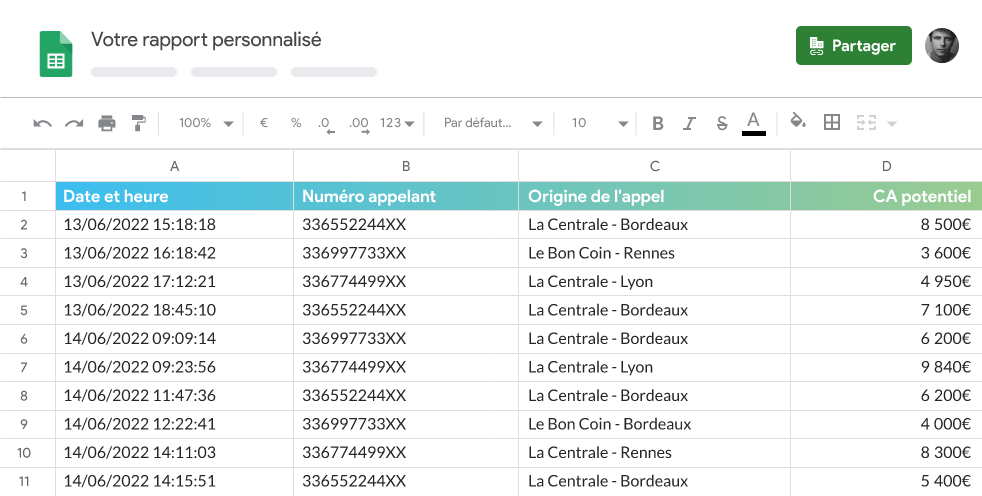The height and width of the screenshot is (496, 982).
Task: Open the text color picker
Action: (x=753, y=123)
